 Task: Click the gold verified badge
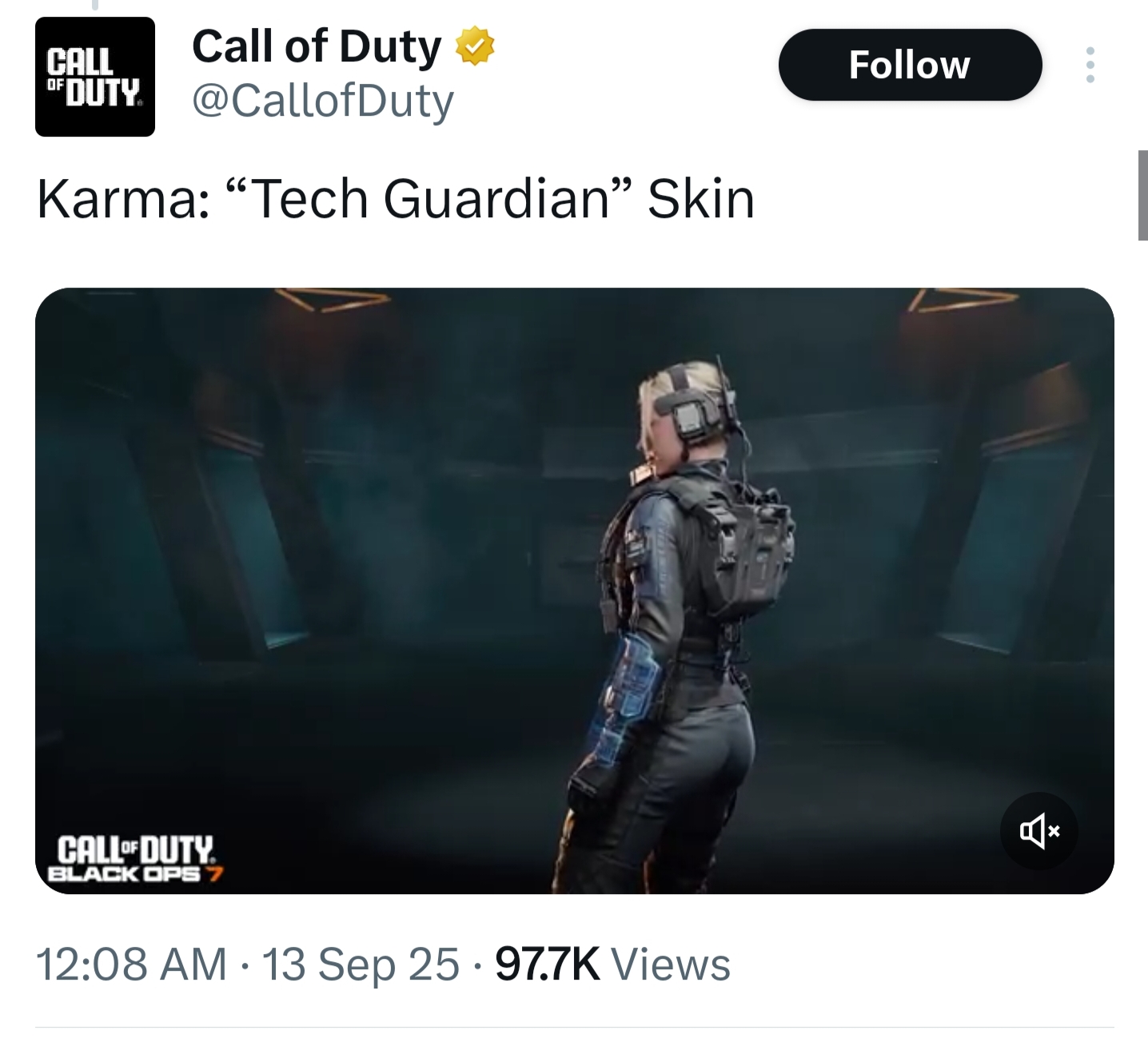[x=475, y=46]
